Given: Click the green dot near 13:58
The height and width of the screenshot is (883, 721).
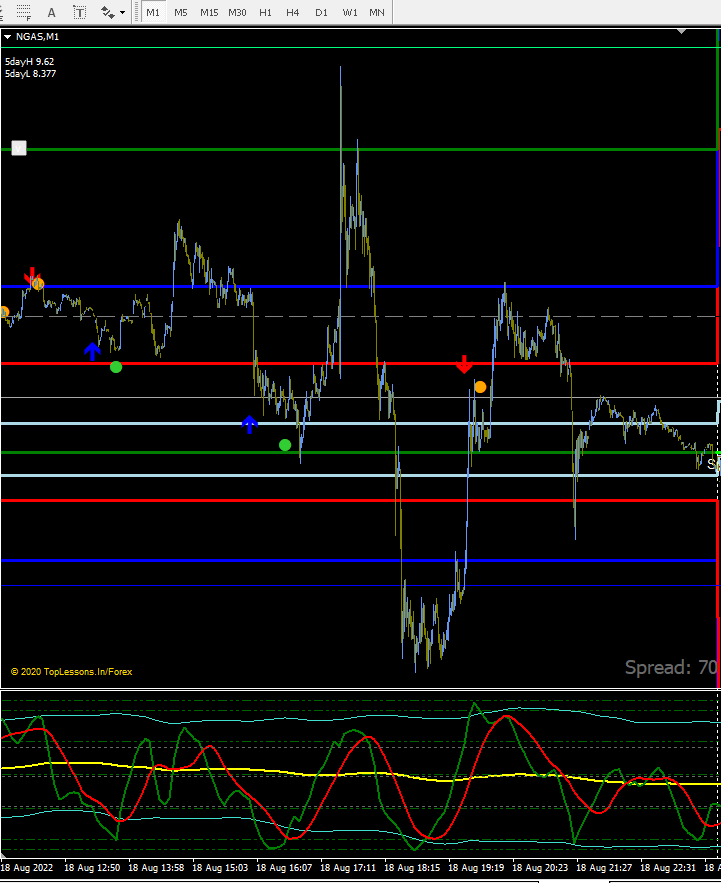Looking at the screenshot, I should pos(116,367).
